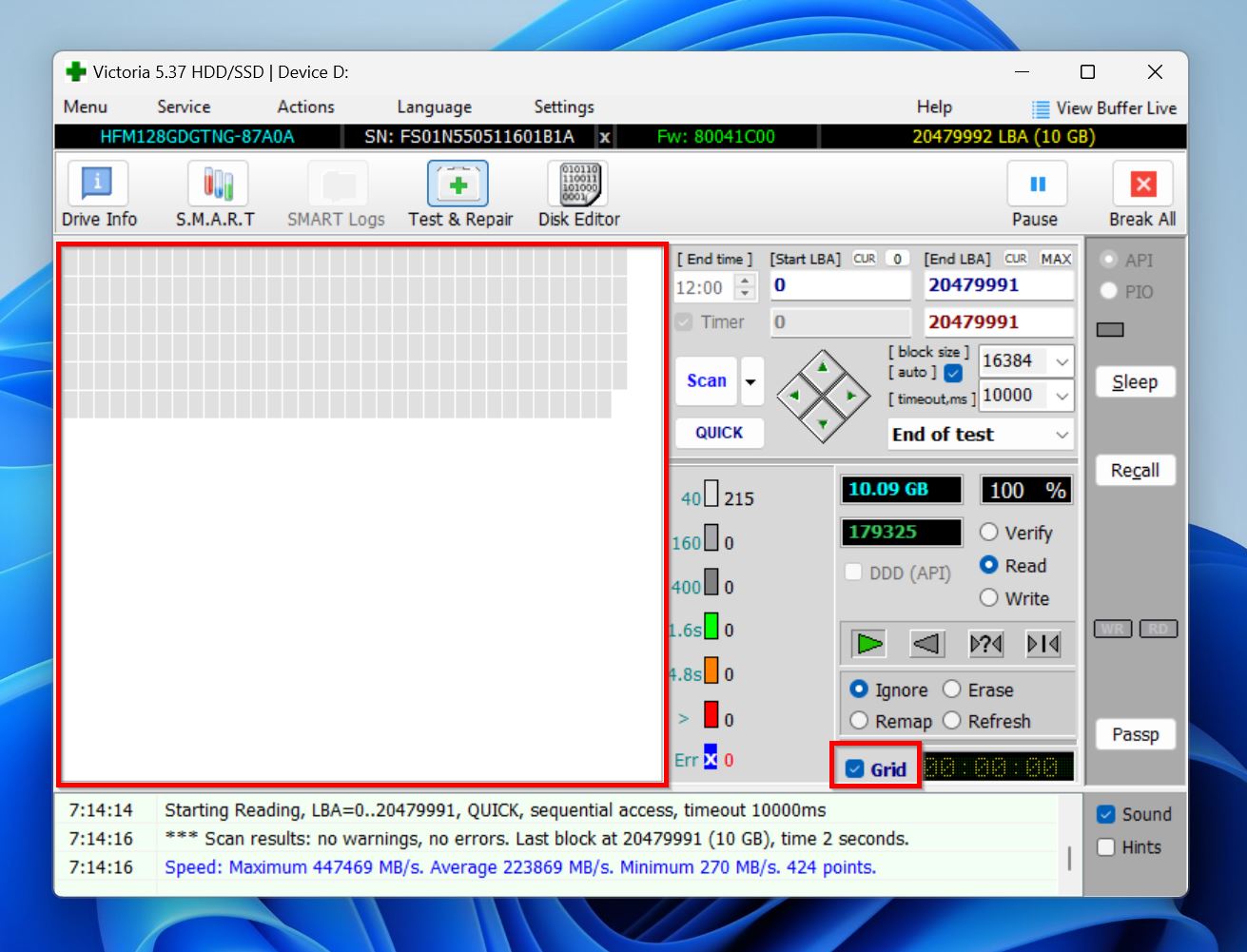Switch to Test & Repair

coord(459,192)
